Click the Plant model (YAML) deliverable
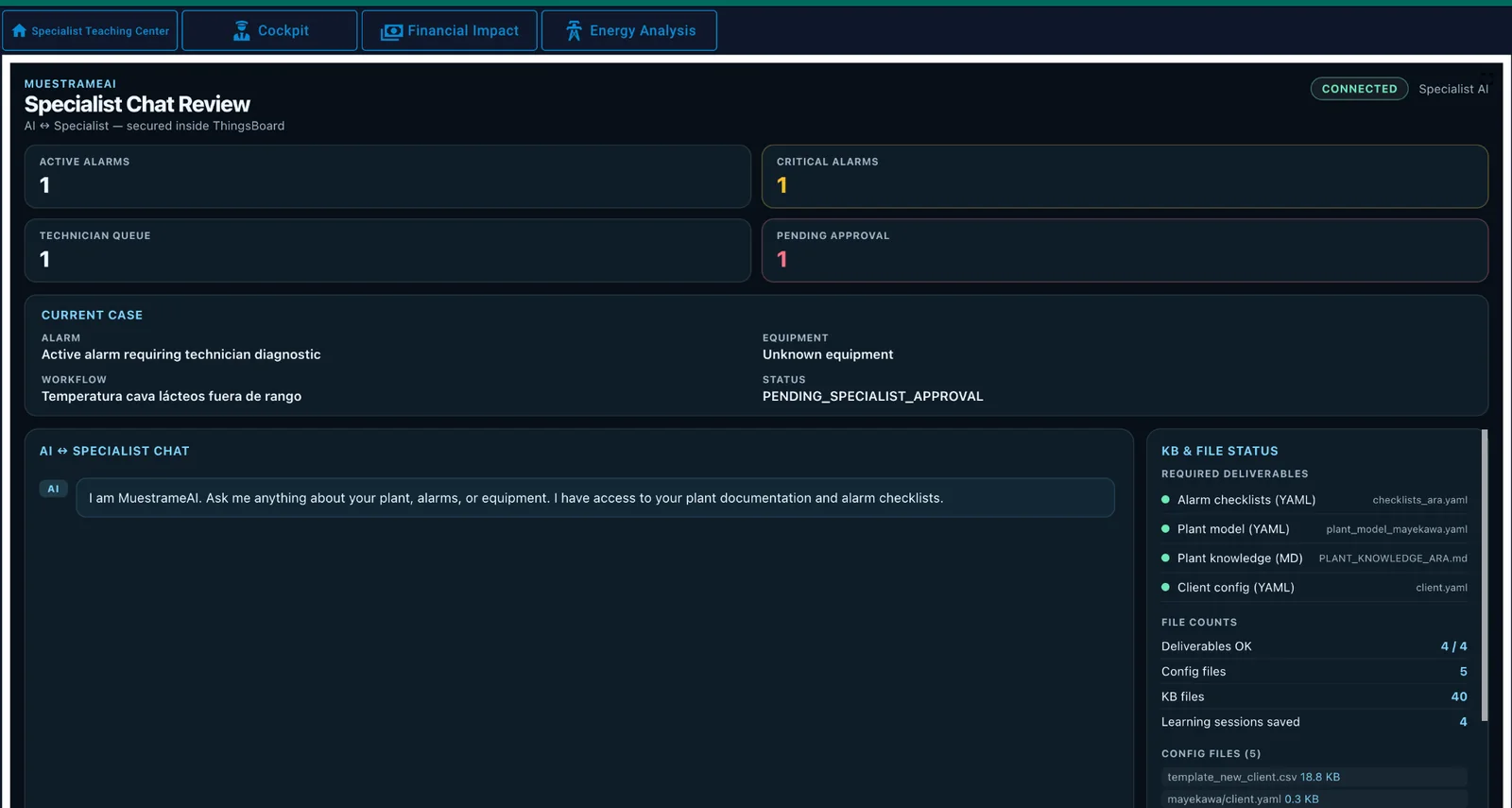The width and height of the screenshot is (1512, 808). click(x=1314, y=529)
